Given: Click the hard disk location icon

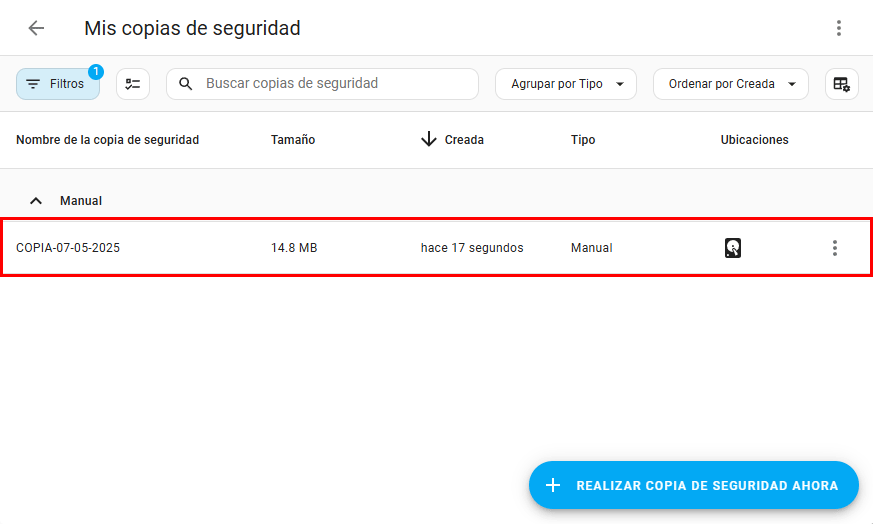Looking at the screenshot, I should 733,248.
